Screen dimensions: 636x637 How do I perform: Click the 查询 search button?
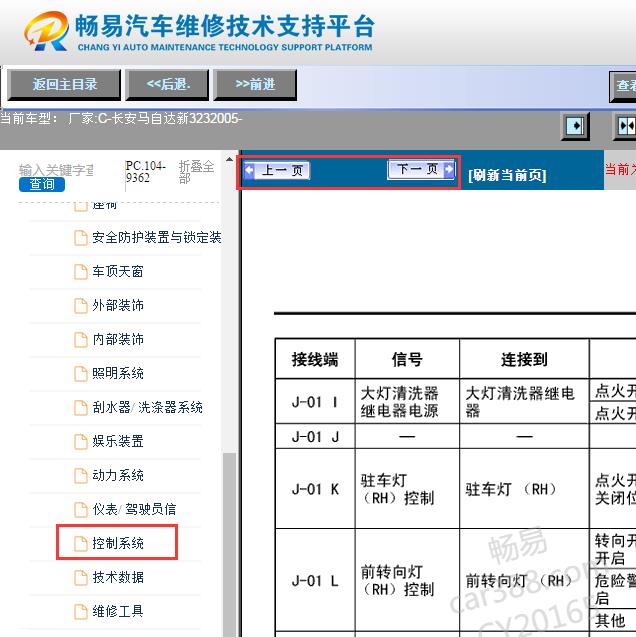point(42,184)
